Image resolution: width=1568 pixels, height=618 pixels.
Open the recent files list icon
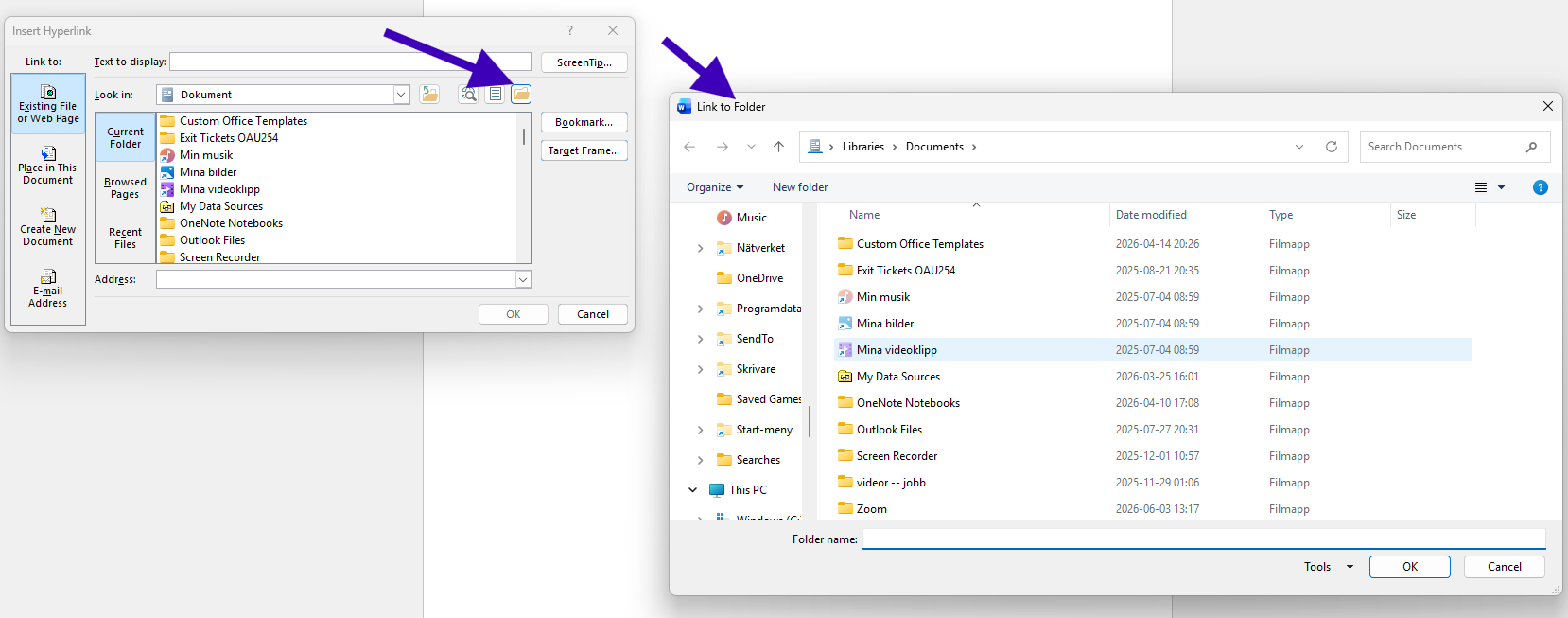pyautogui.click(x=496, y=94)
